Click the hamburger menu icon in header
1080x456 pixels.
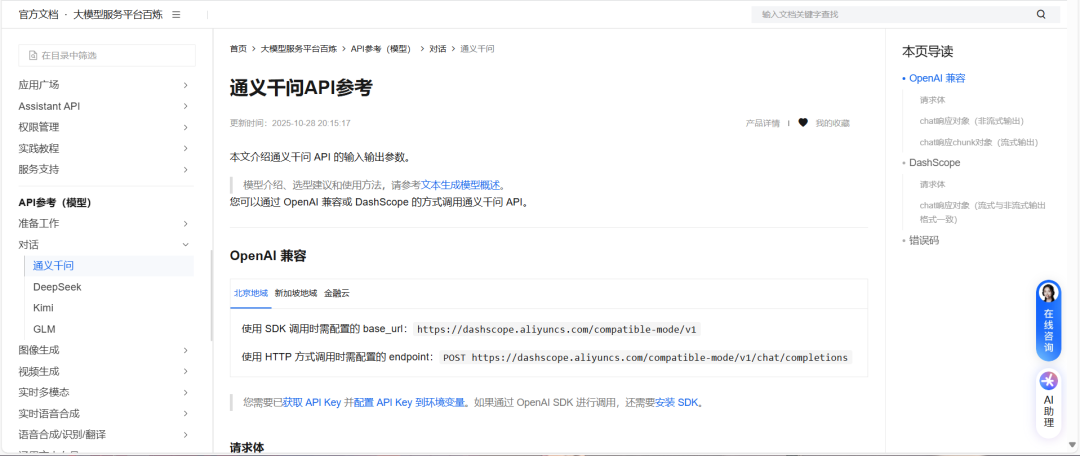pos(176,14)
